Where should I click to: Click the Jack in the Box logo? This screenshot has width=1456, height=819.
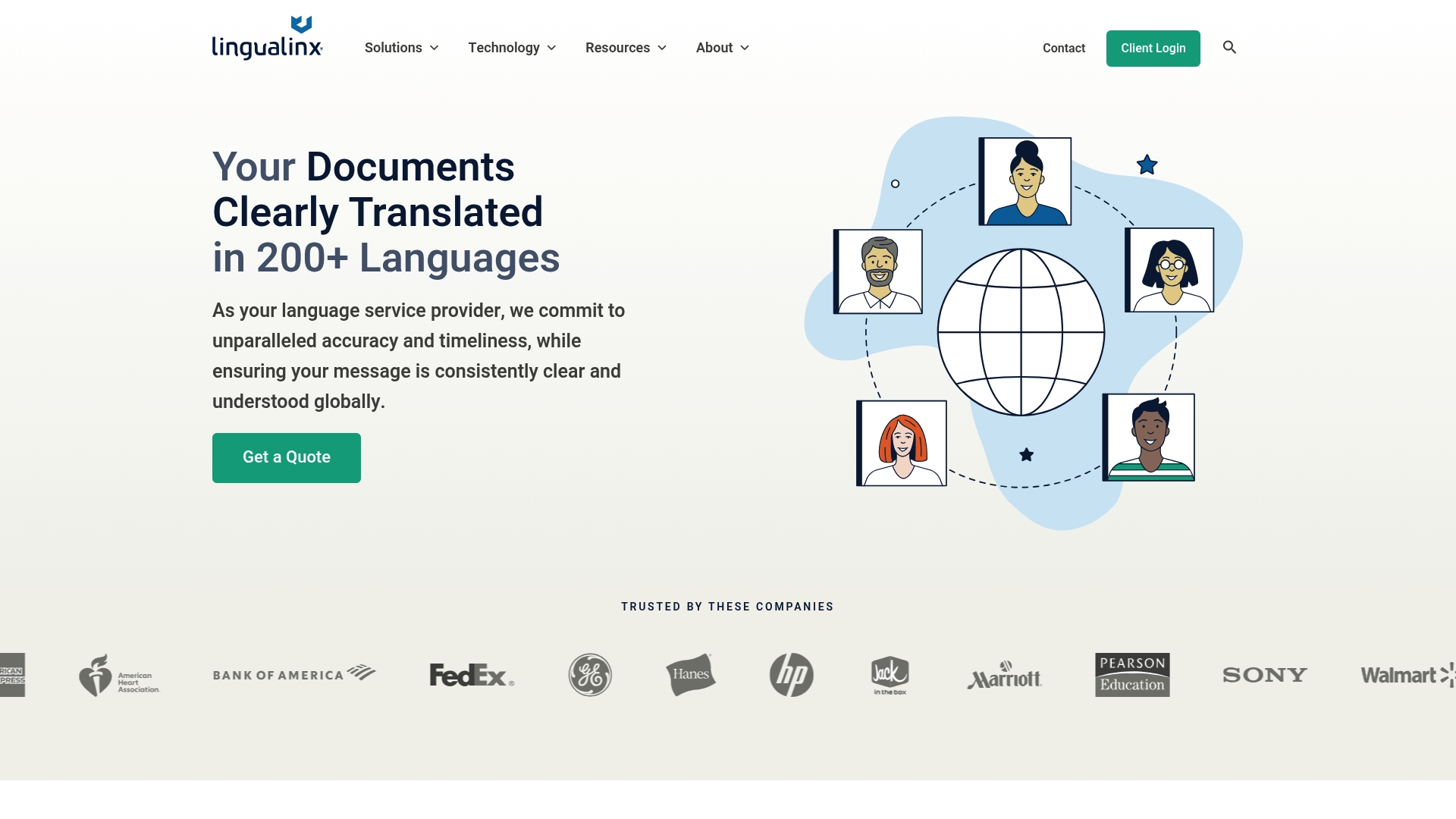(x=887, y=674)
